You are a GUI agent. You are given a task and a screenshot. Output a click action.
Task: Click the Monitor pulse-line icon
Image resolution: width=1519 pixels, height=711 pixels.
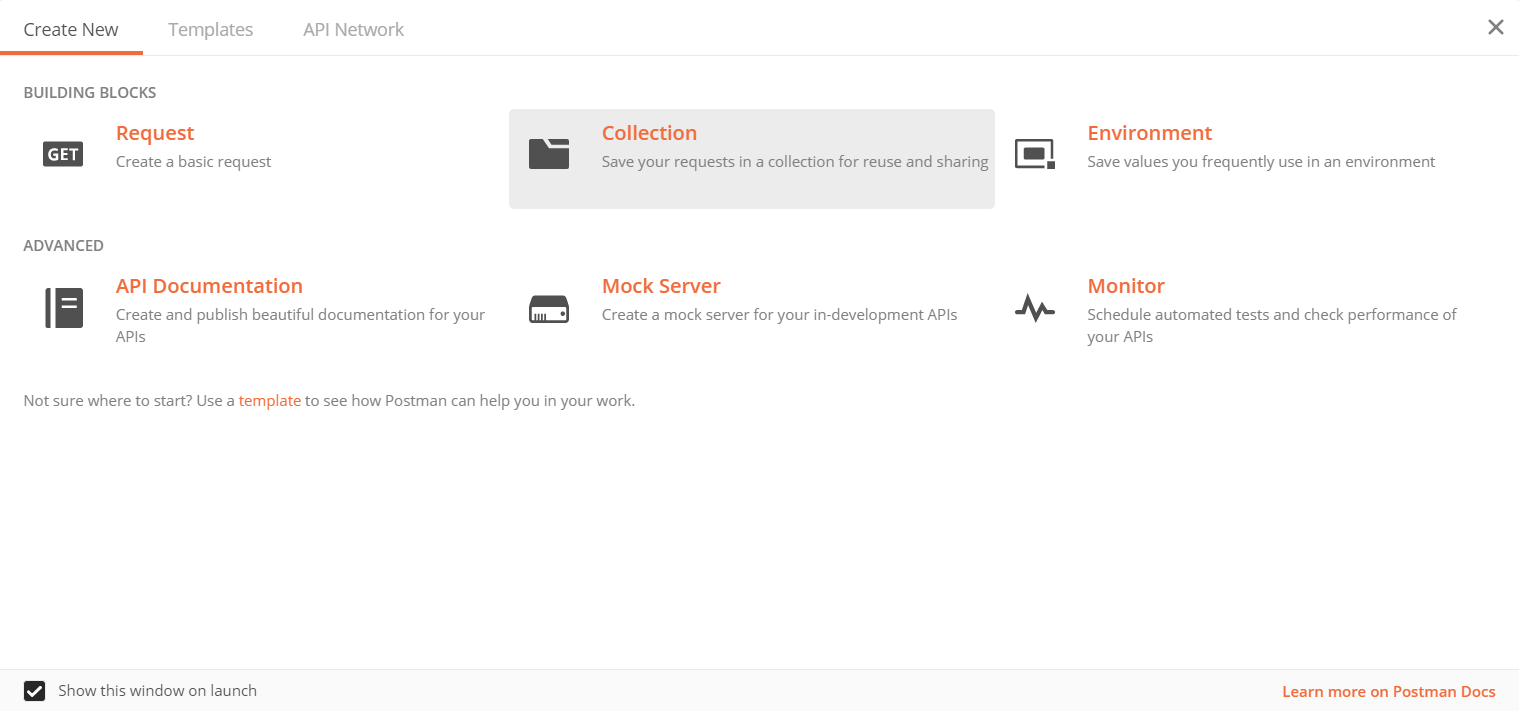click(x=1035, y=309)
